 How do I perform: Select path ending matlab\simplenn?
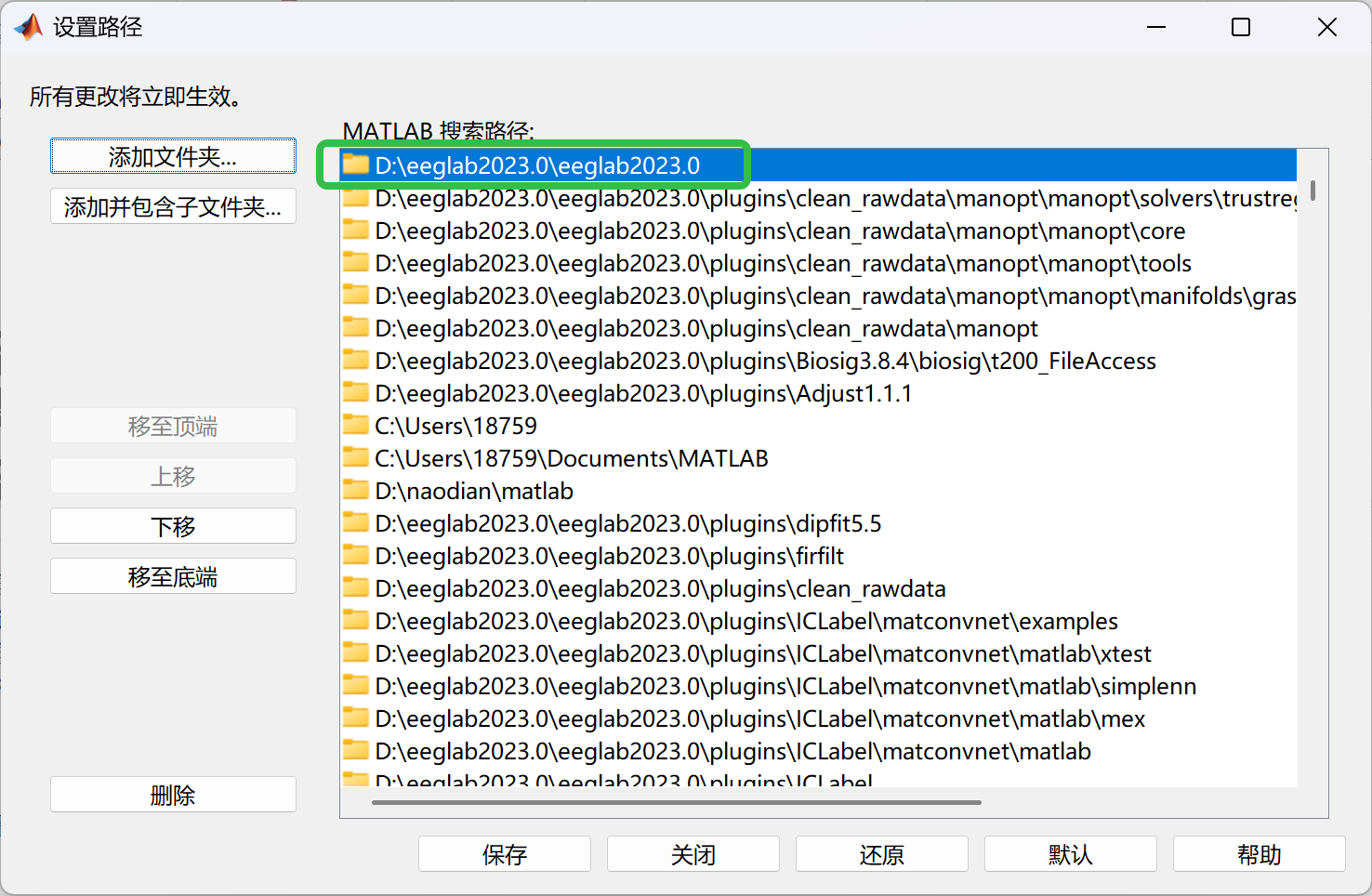tap(819, 686)
